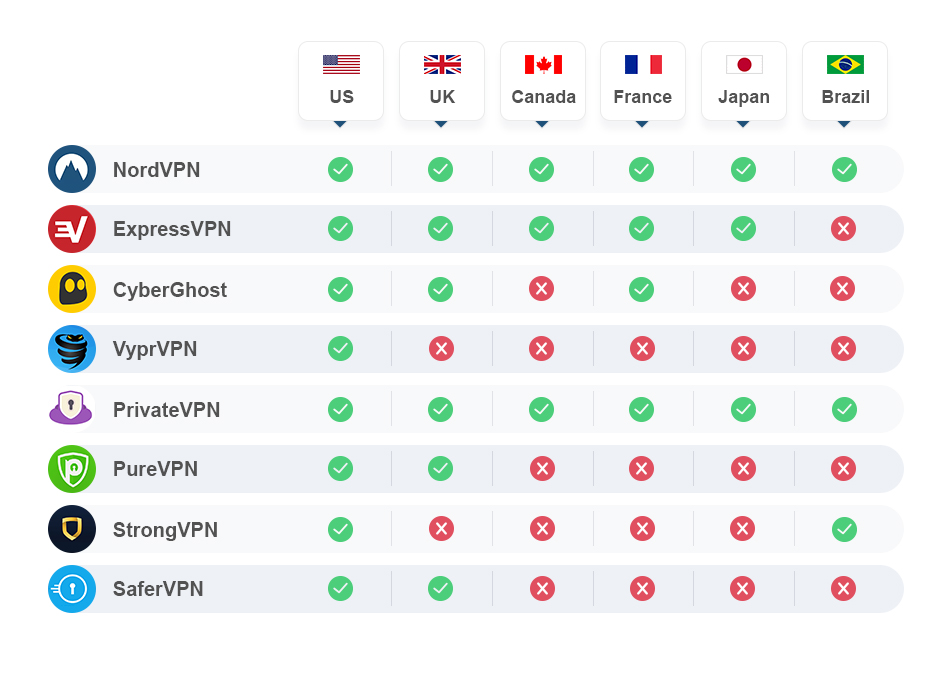Viewport: 952px width, 683px height.
Task: Click the PrivateVPN name label
Action: pos(166,410)
